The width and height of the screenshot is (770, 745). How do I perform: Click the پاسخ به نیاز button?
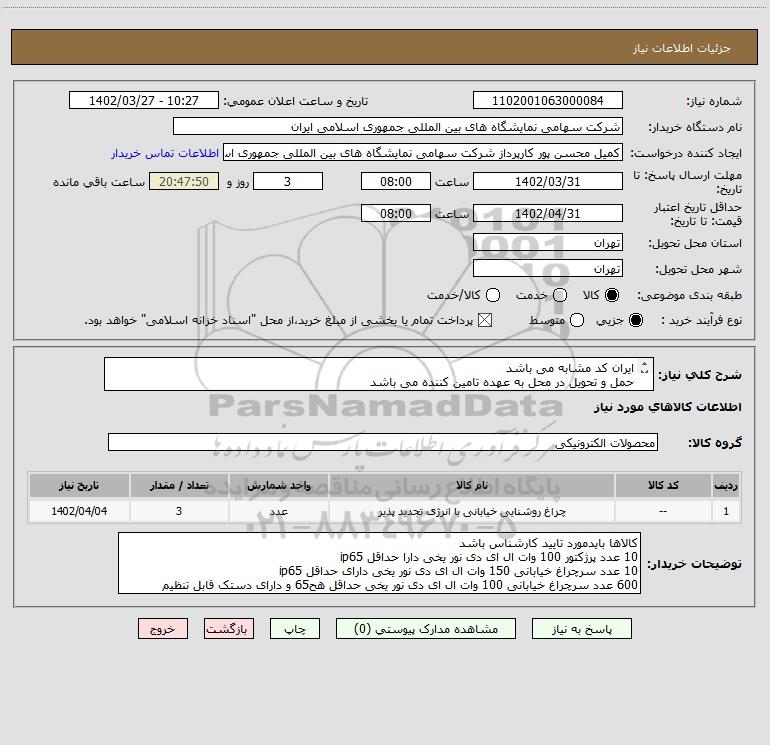point(581,629)
